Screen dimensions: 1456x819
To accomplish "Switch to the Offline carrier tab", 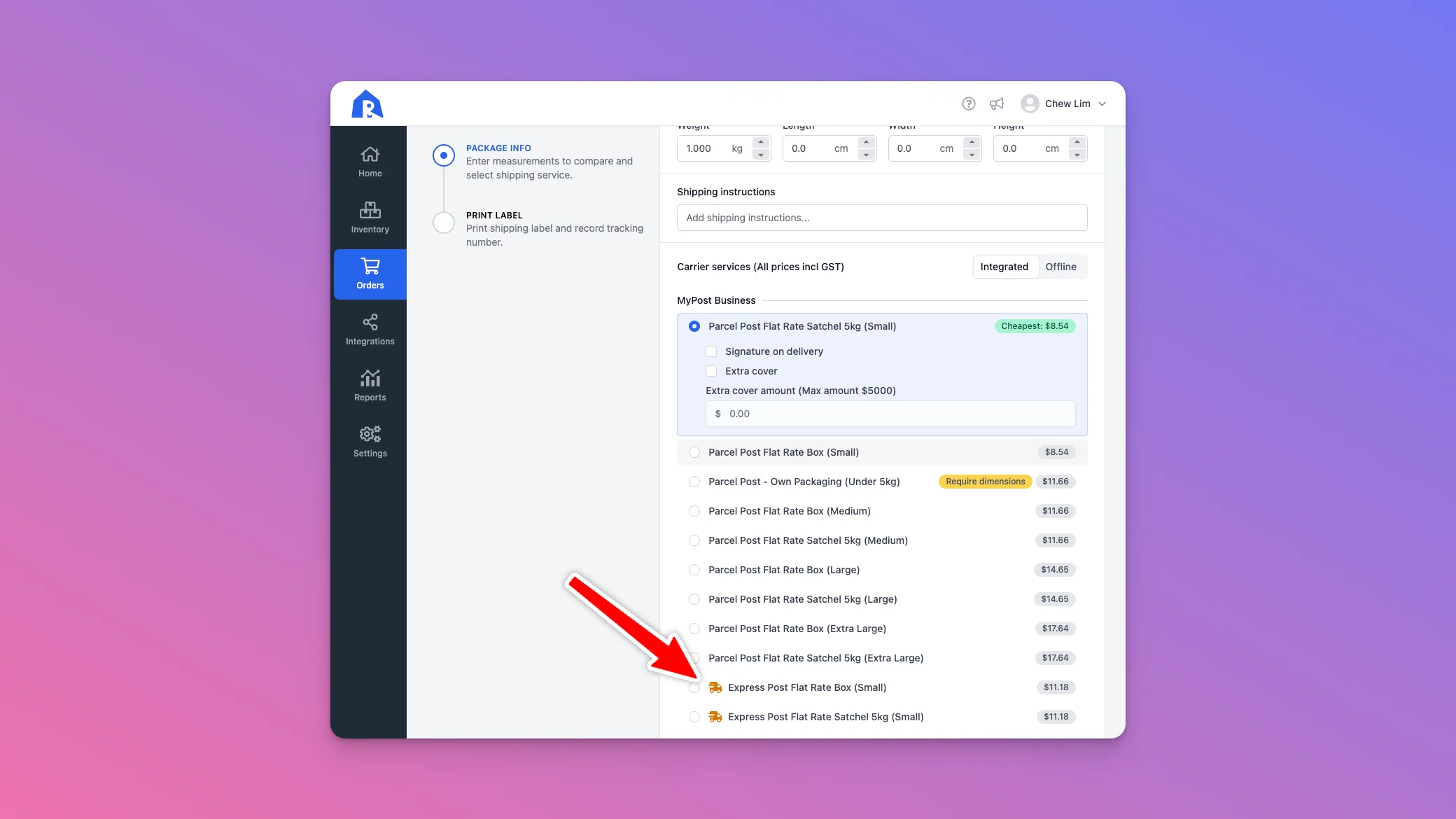I will (1060, 267).
